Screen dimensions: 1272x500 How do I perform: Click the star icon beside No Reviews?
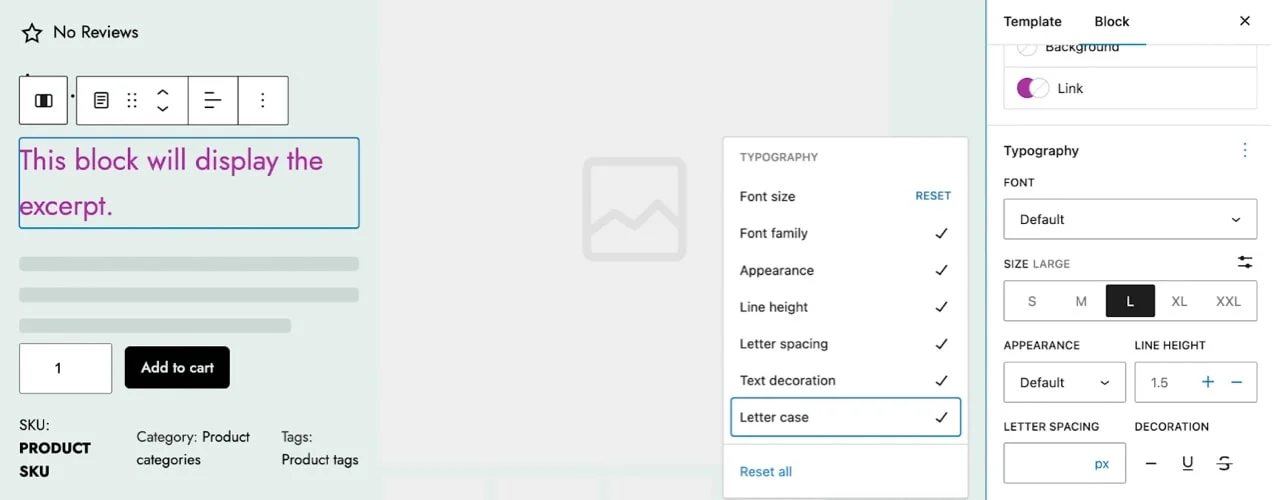tap(32, 33)
